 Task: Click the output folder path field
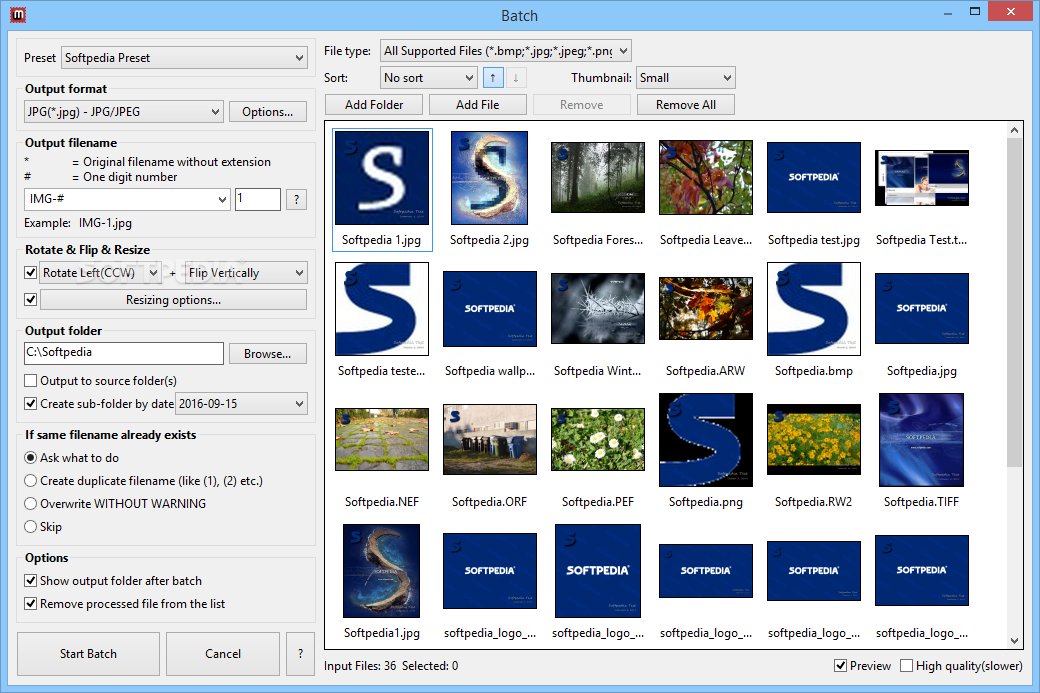pyautogui.click(x=123, y=353)
